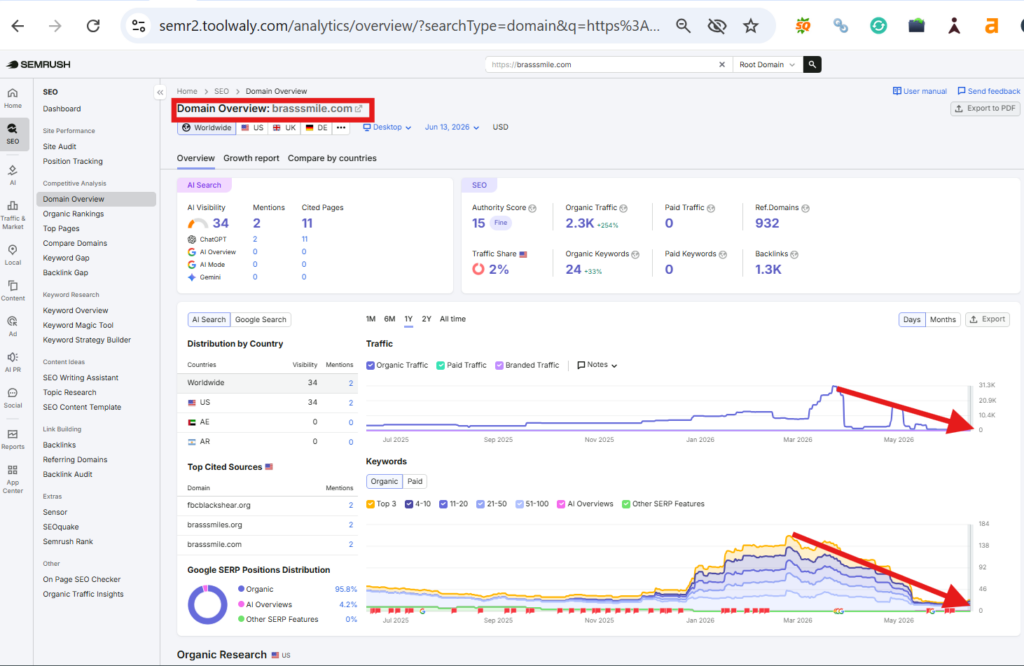Open the Content section icon
The width and height of the screenshot is (1024, 666).
12,291
